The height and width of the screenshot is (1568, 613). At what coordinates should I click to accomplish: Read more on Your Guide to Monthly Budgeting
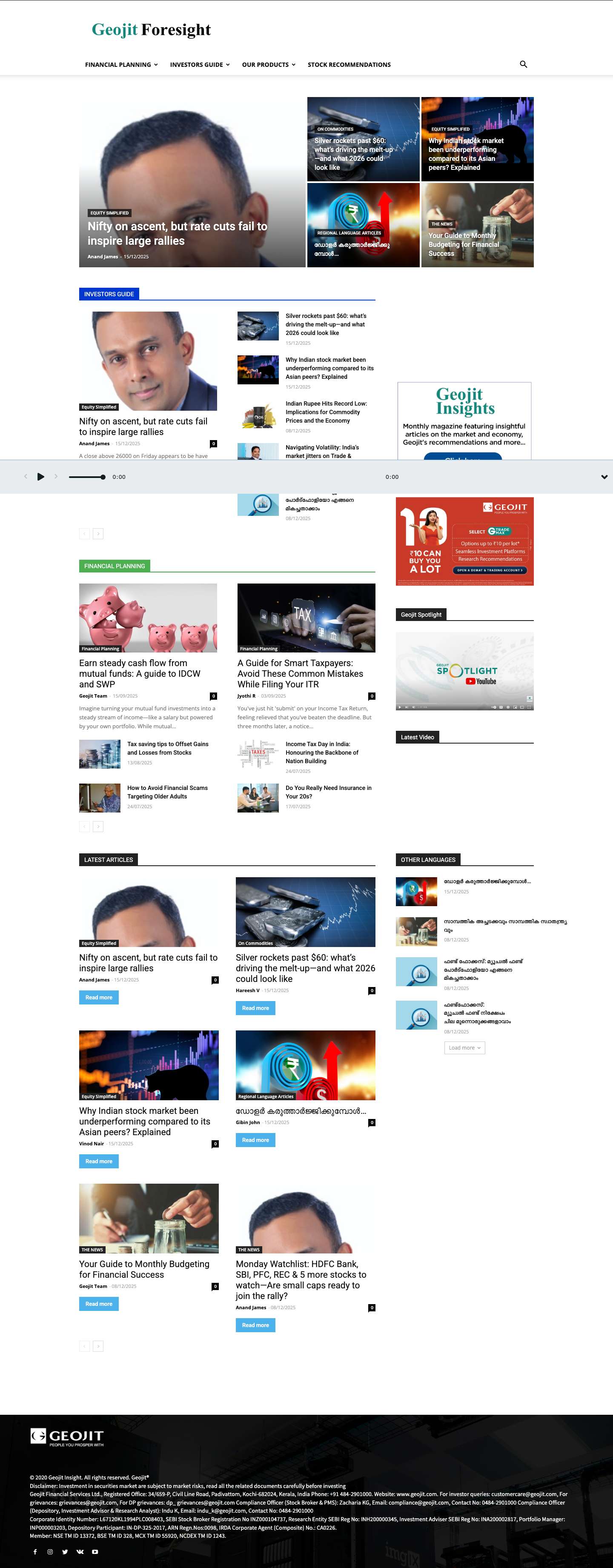(x=99, y=1304)
